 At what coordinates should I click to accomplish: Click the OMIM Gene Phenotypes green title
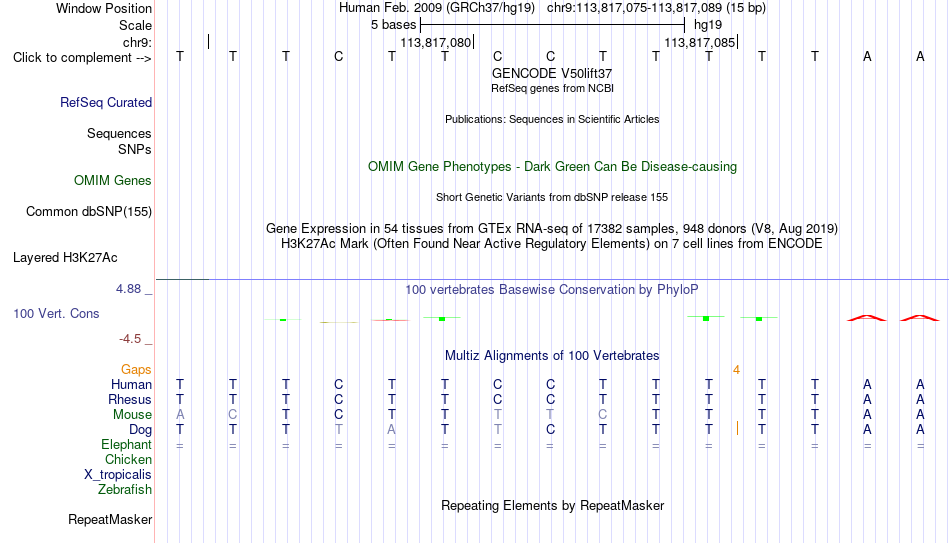[x=553, y=167]
